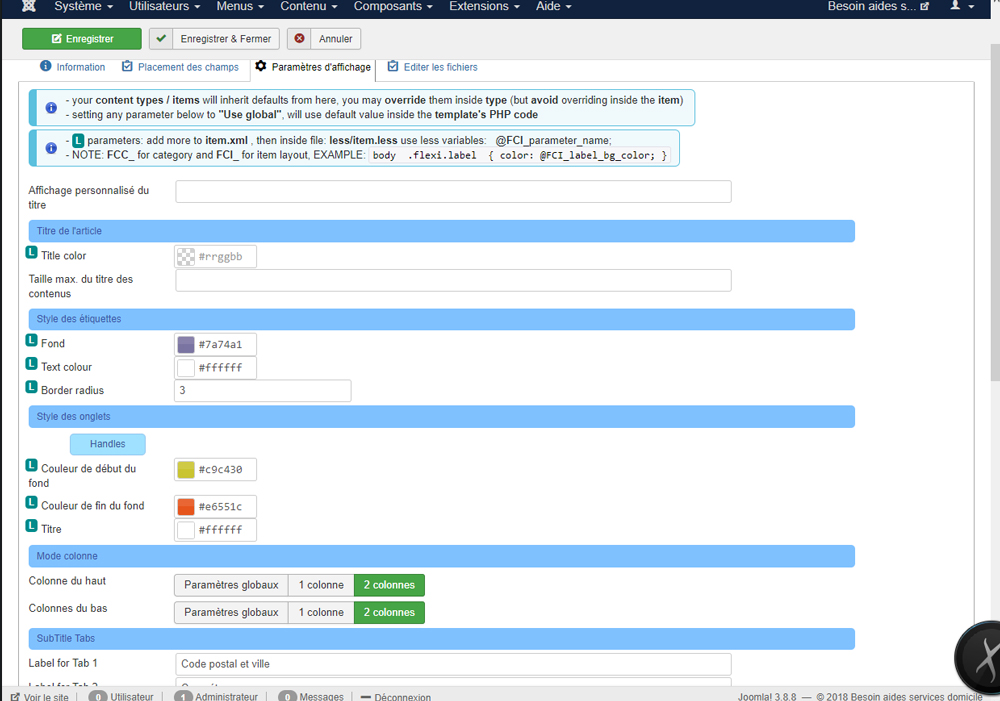Click the 'Titre de l'article' section header
The width and height of the screenshot is (1000, 701).
click(441, 231)
